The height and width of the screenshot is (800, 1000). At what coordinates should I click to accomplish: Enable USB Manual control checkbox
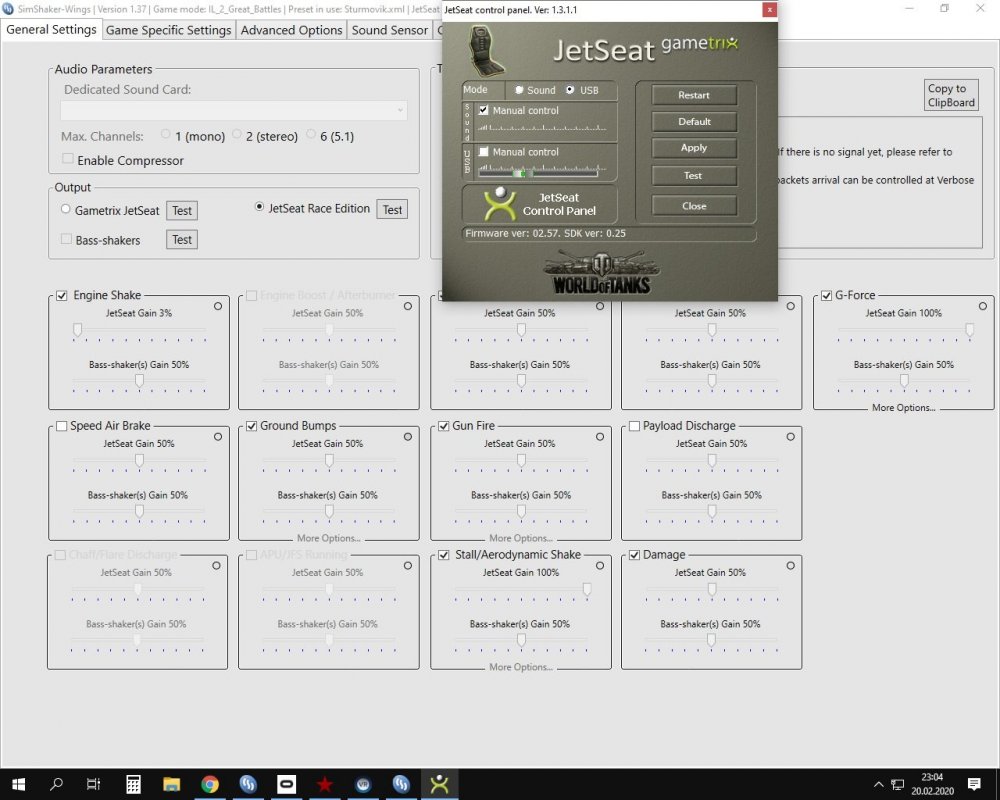tap(484, 152)
